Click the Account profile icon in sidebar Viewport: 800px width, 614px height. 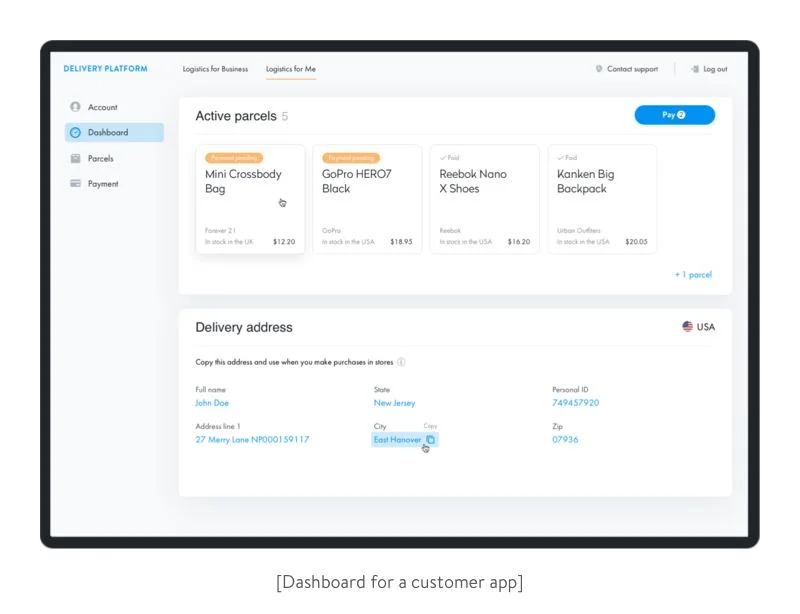75,107
